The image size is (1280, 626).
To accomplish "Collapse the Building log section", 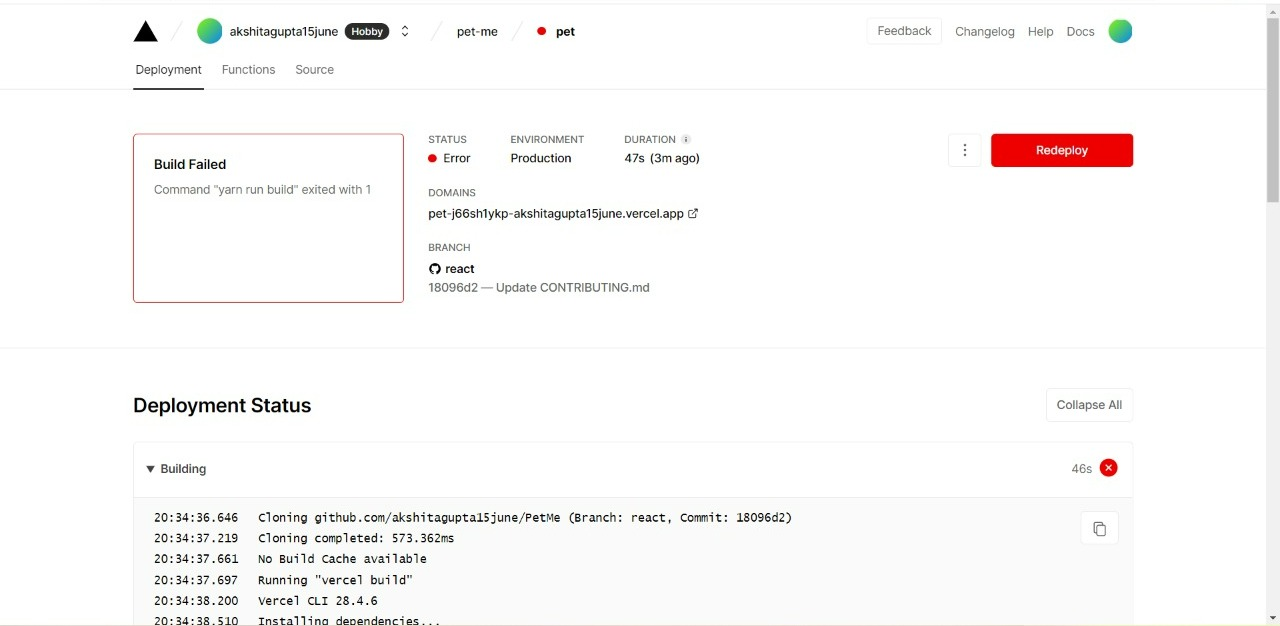I will point(150,468).
